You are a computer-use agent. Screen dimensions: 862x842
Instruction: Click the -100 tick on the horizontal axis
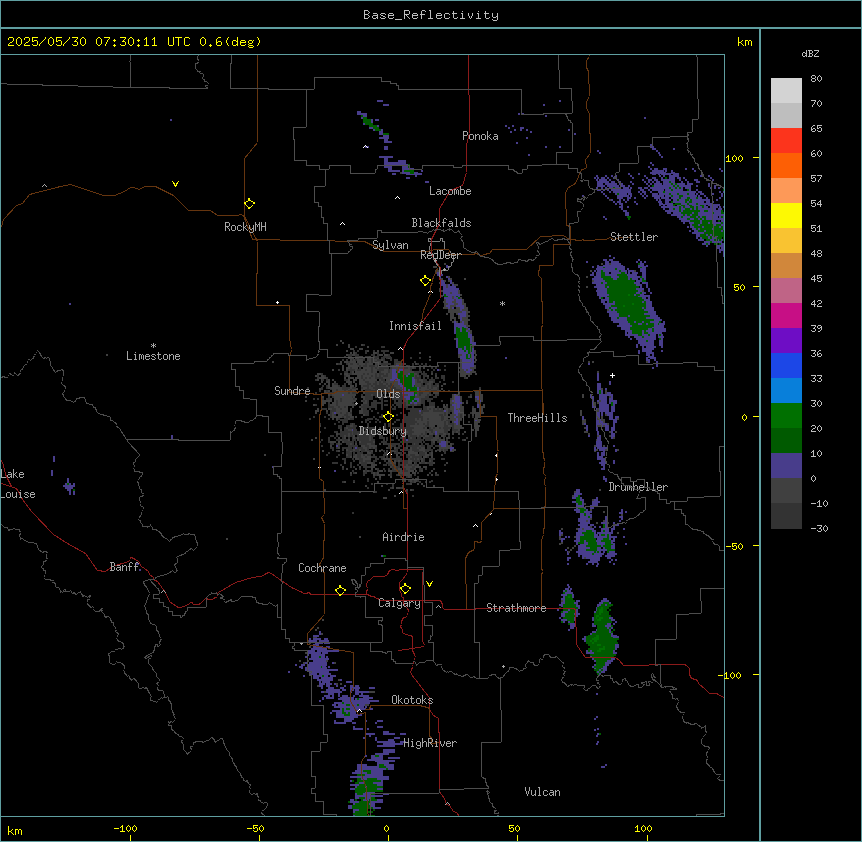click(125, 828)
